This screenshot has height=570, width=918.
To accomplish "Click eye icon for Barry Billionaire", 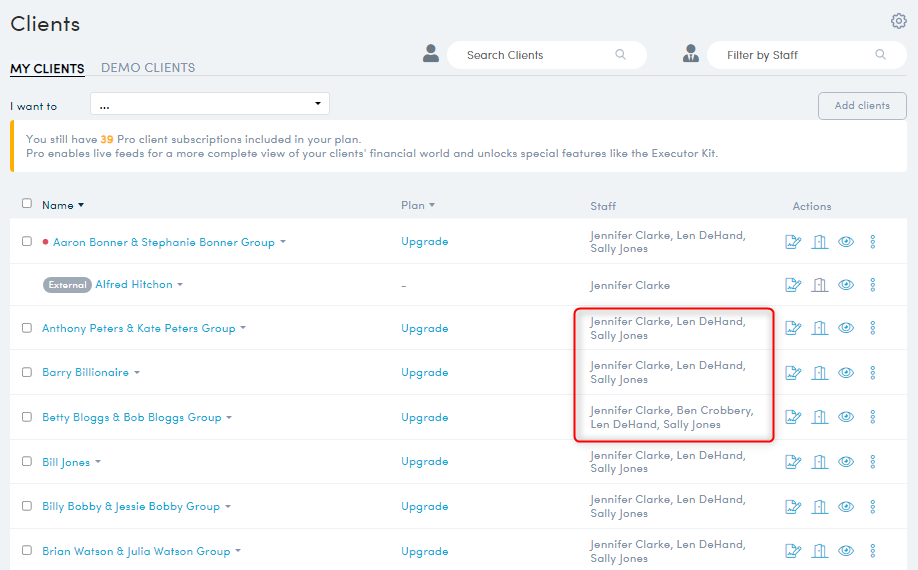I will pos(846,373).
